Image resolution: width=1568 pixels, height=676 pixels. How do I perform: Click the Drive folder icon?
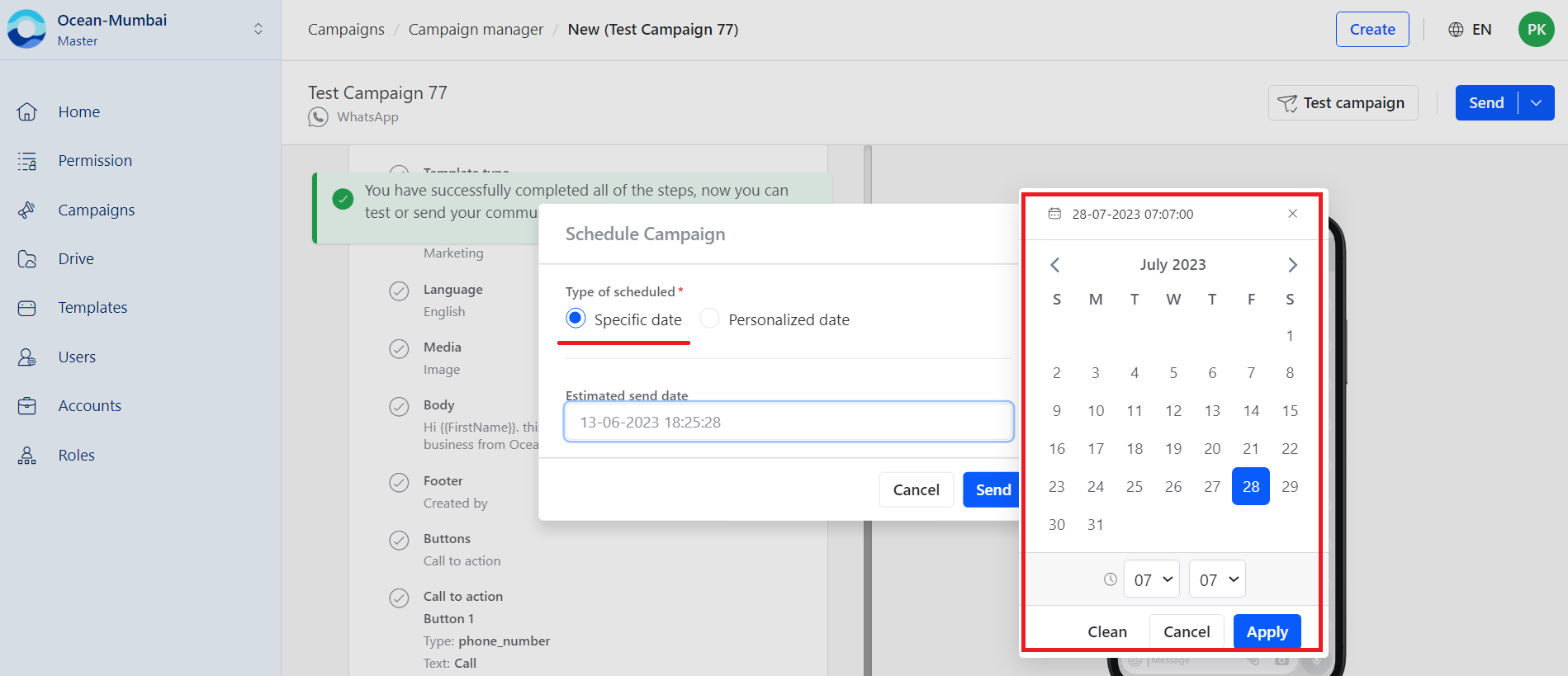pos(26,259)
